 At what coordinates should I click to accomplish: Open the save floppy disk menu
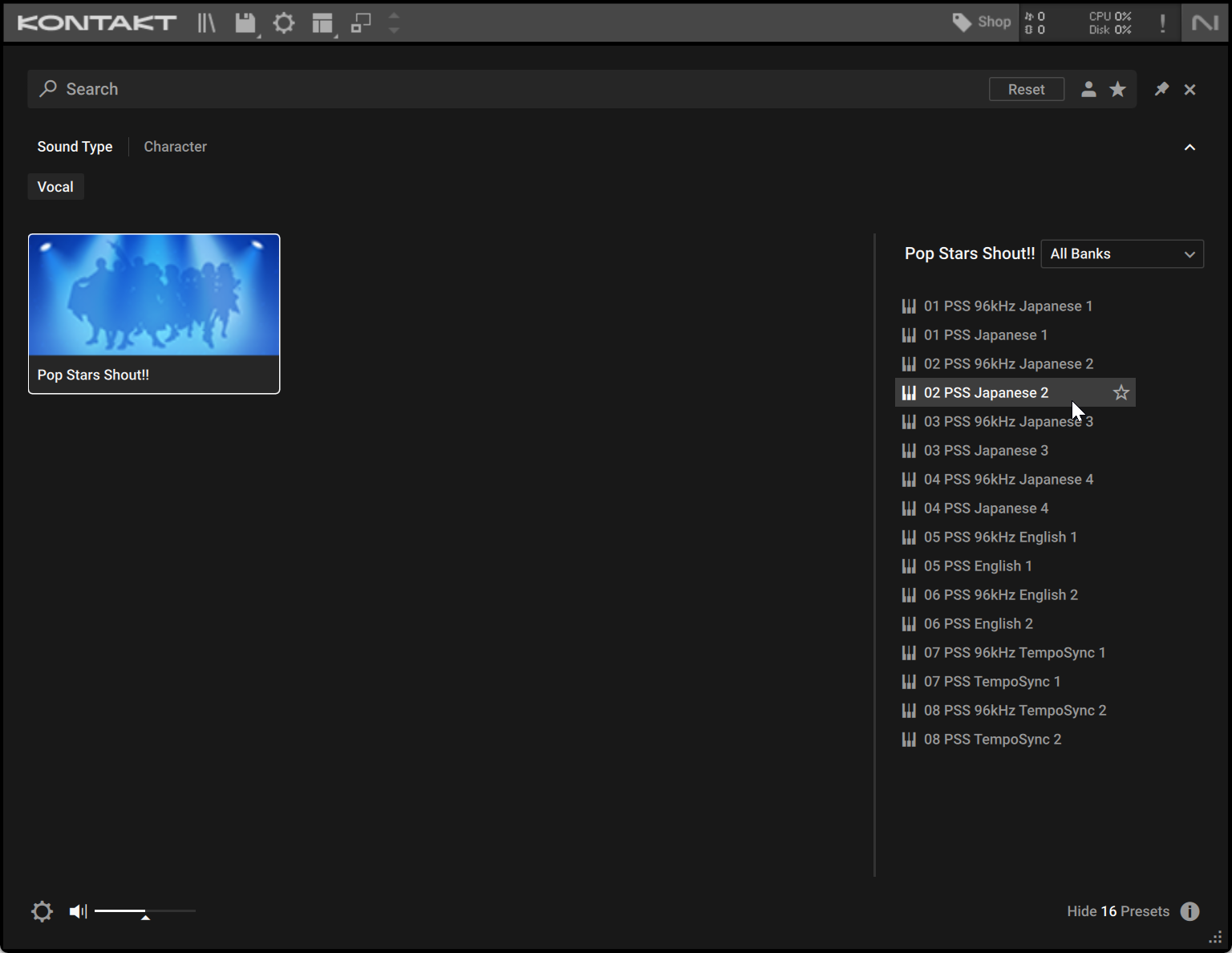245,22
